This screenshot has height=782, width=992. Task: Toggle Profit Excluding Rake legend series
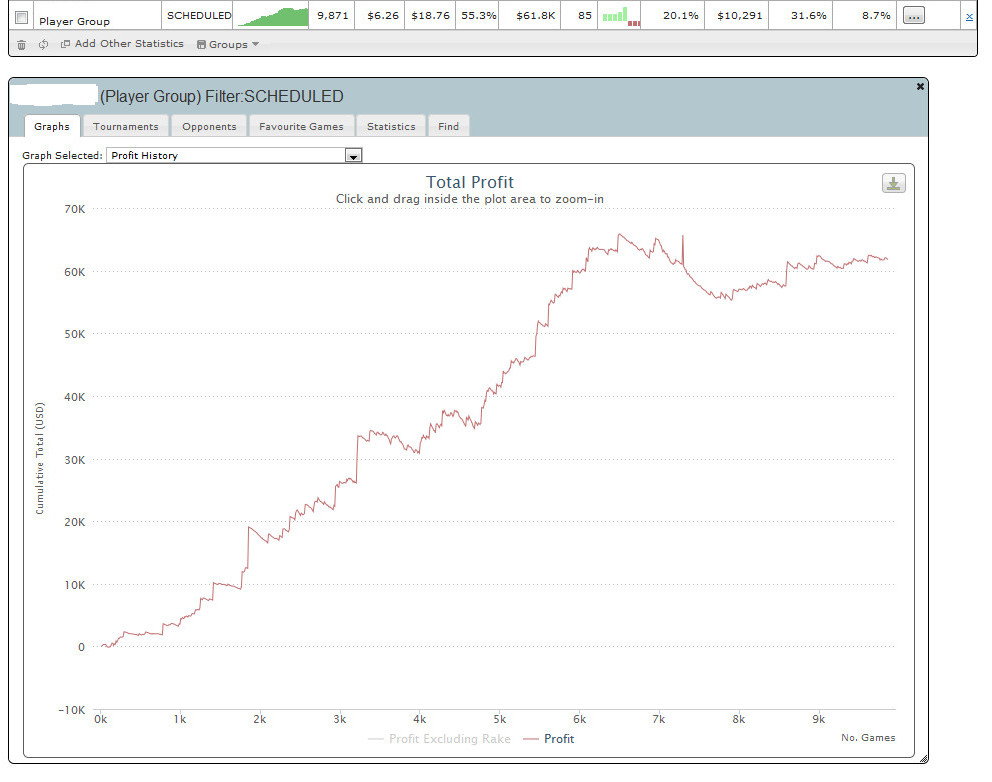coord(440,739)
